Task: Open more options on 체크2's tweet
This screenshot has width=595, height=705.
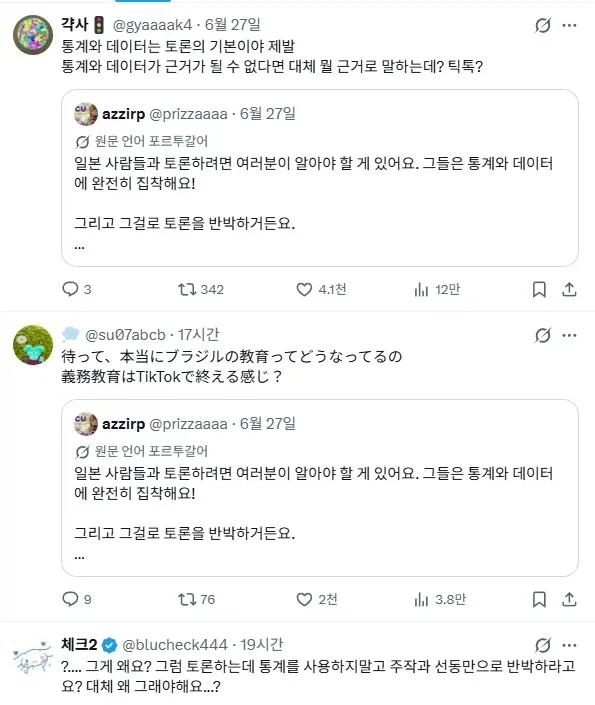Action: click(x=569, y=645)
